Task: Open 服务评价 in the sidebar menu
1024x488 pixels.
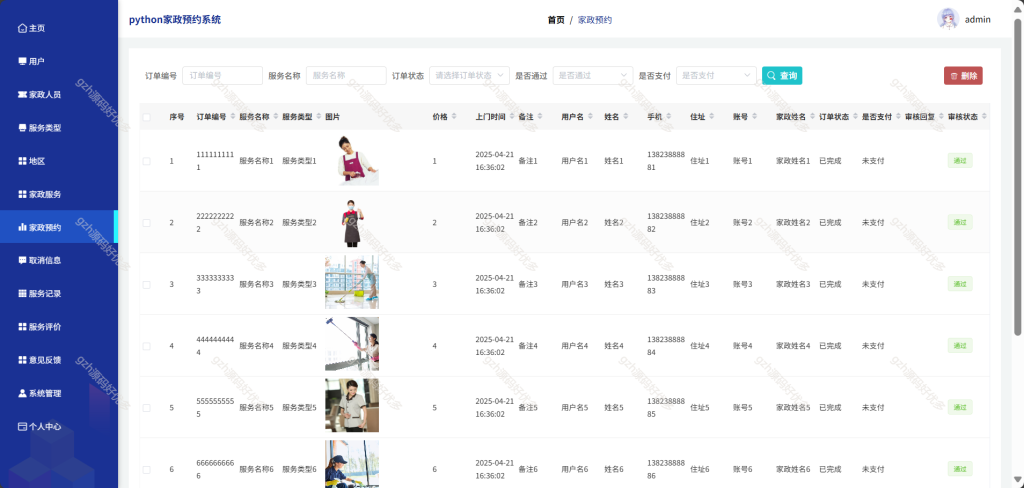Action: [59, 327]
